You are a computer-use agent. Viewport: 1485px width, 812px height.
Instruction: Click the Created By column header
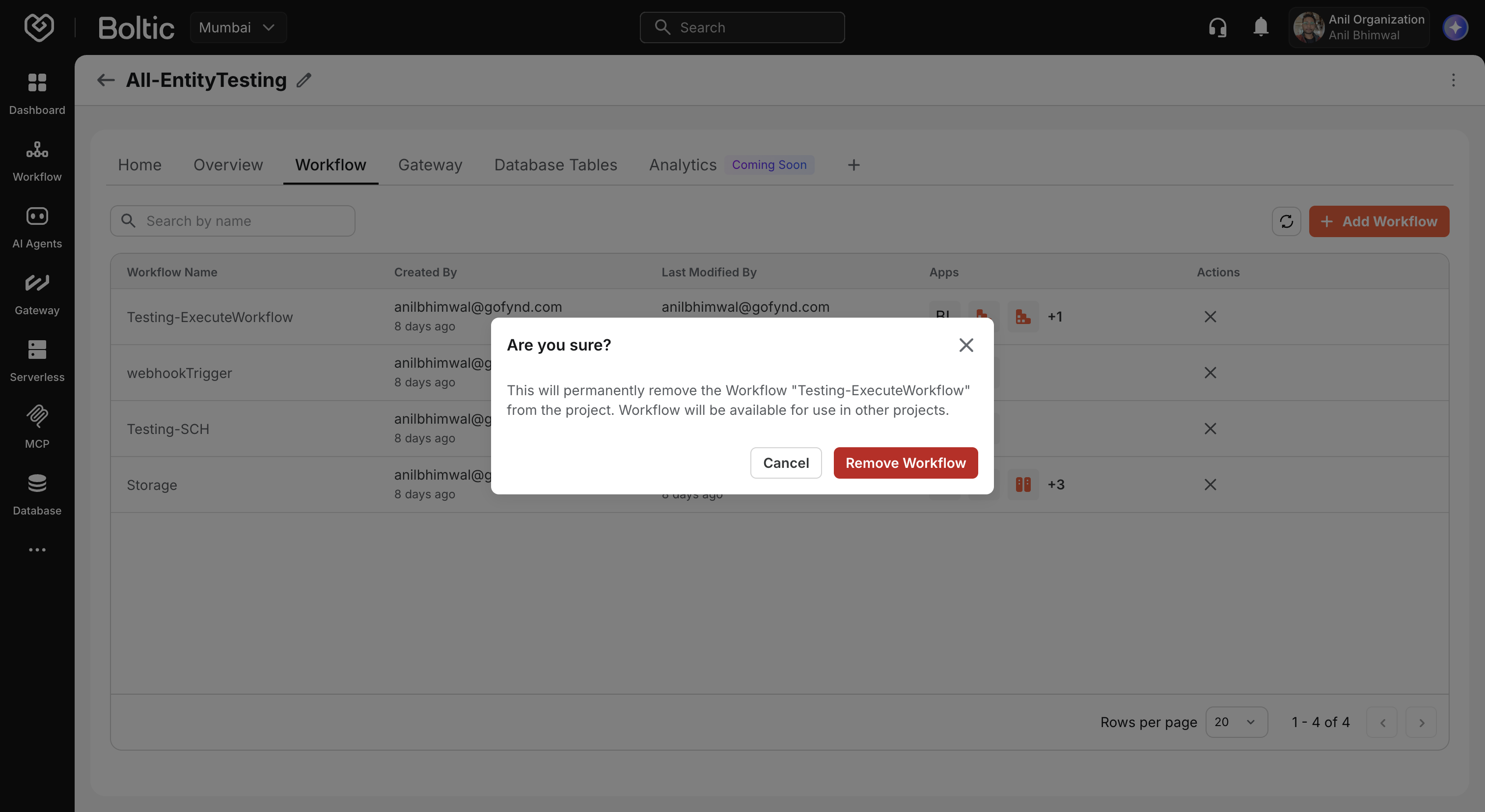pyautogui.click(x=425, y=272)
